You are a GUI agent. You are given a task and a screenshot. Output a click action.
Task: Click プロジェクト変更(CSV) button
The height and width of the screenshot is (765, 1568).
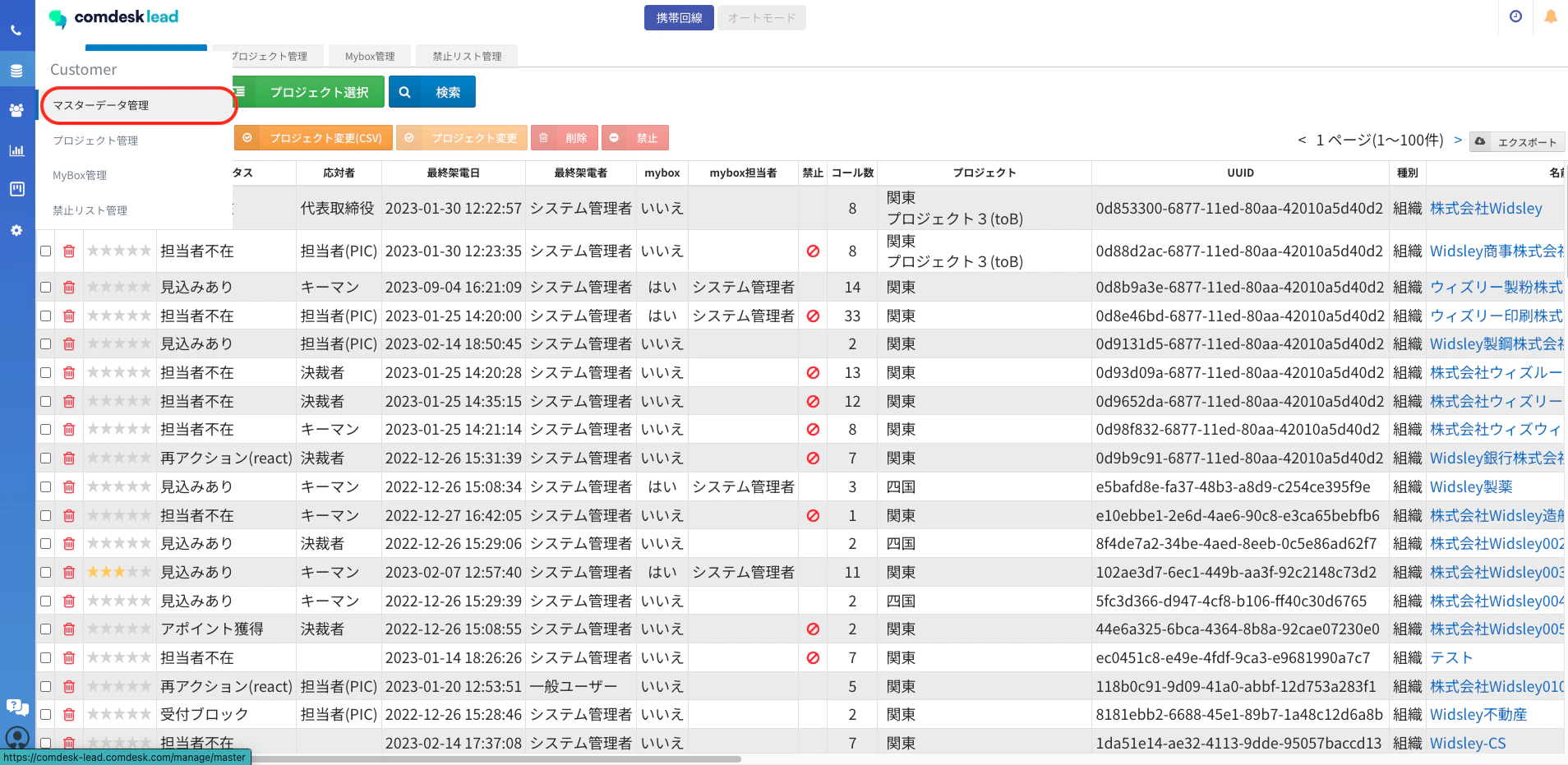point(314,138)
